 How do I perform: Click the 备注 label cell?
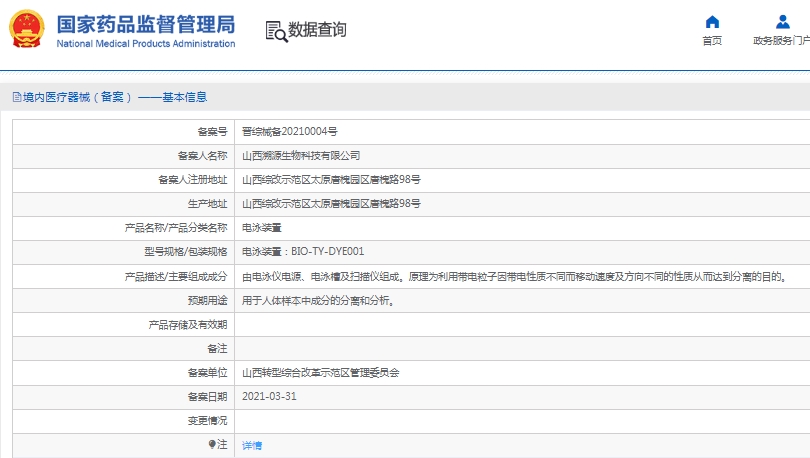coord(123,349)
